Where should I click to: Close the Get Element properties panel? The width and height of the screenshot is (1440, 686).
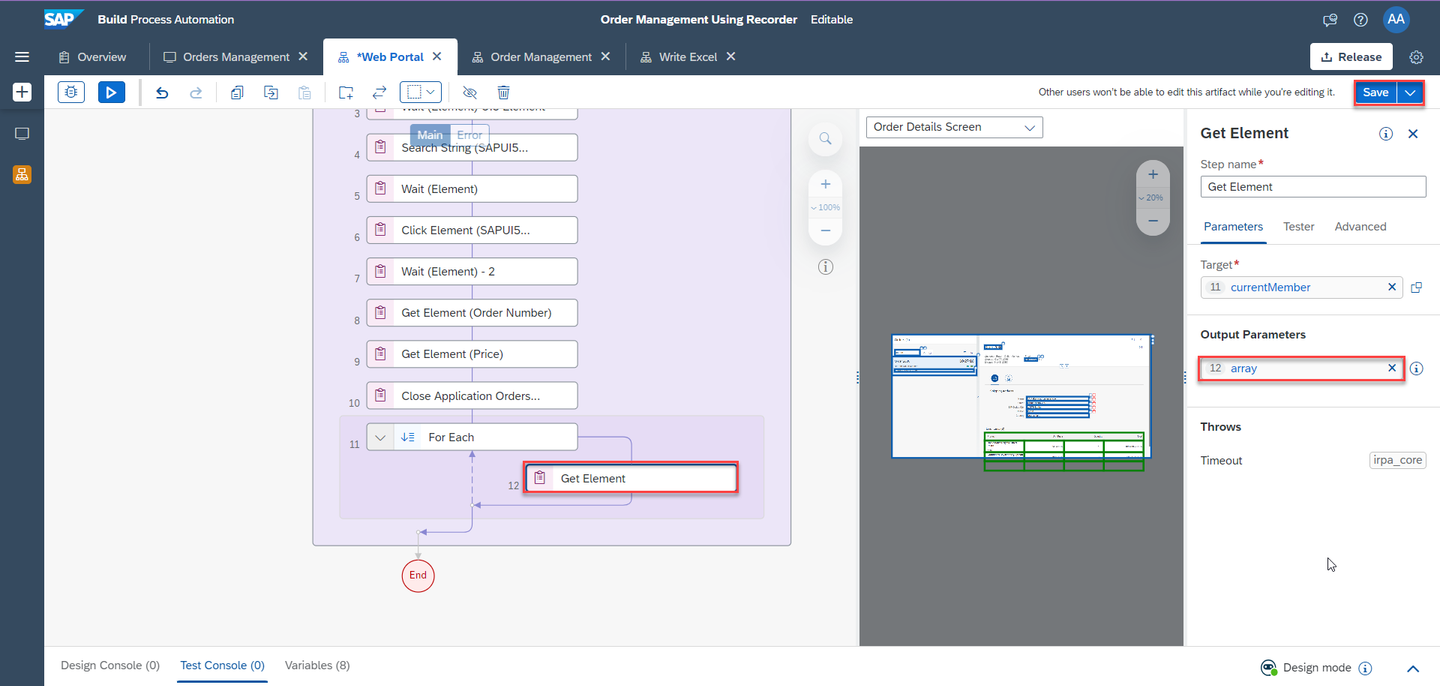point(1413,134)
